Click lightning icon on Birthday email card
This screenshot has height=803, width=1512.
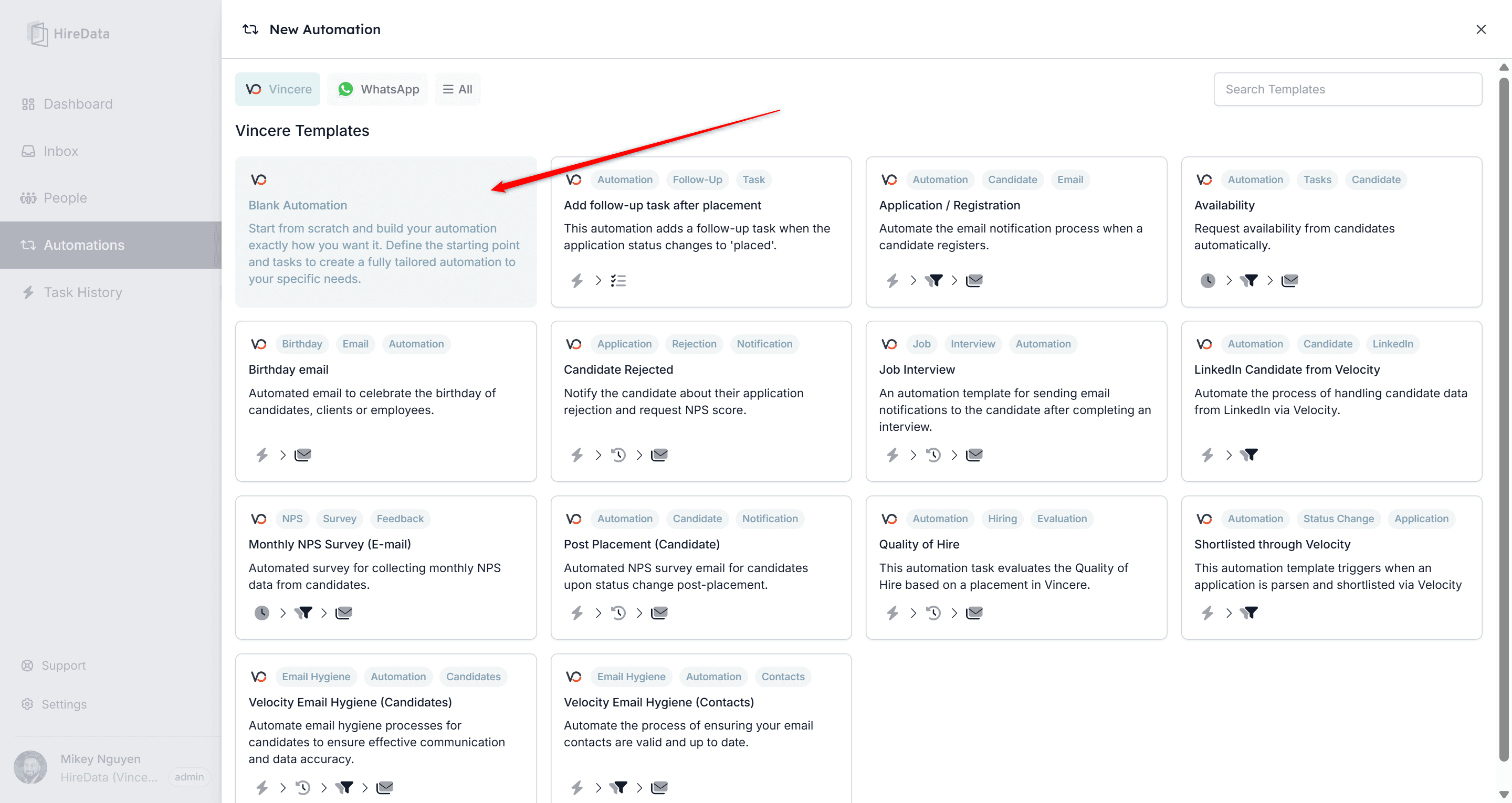[262, 455]
